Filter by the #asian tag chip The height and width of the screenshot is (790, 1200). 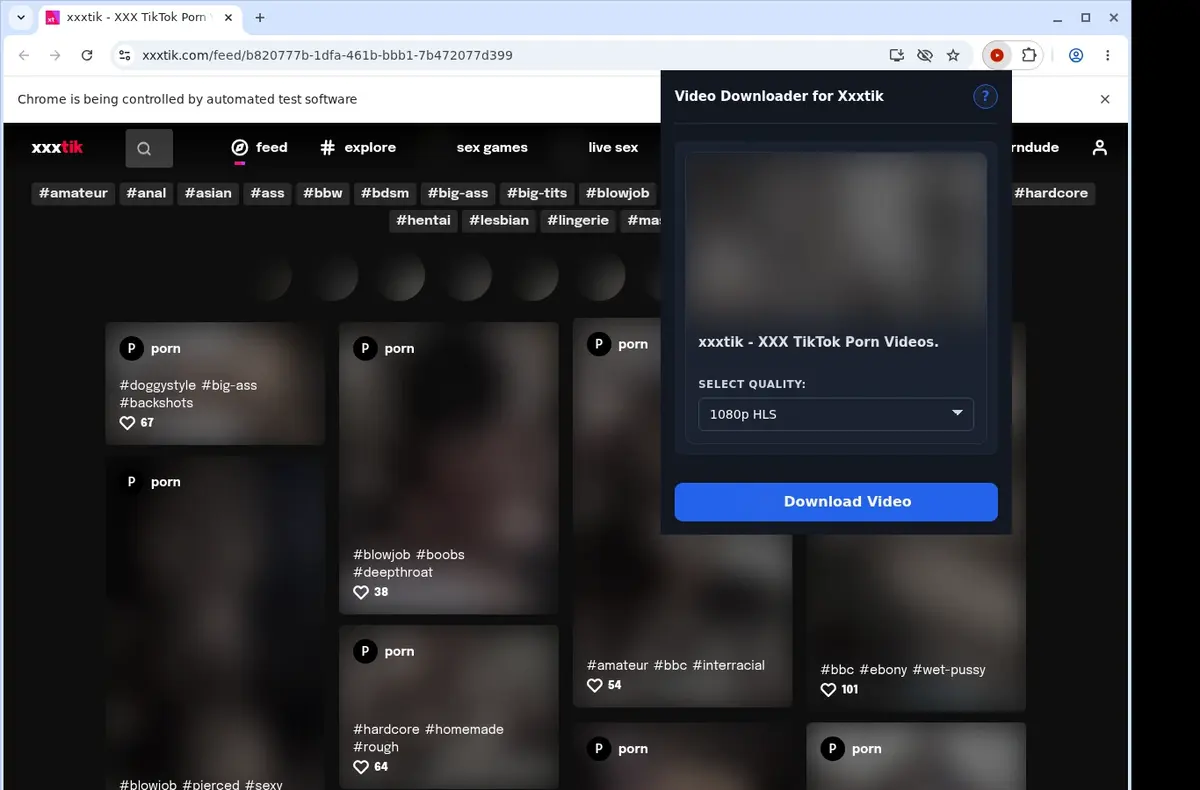click(208, 193)
